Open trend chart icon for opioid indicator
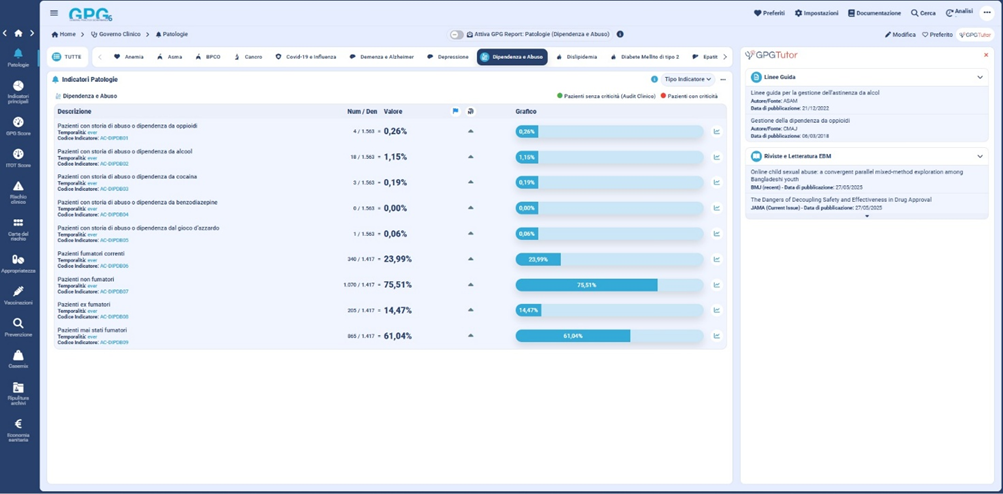This screenshot has height=494, width=1003. click(717, 131)
